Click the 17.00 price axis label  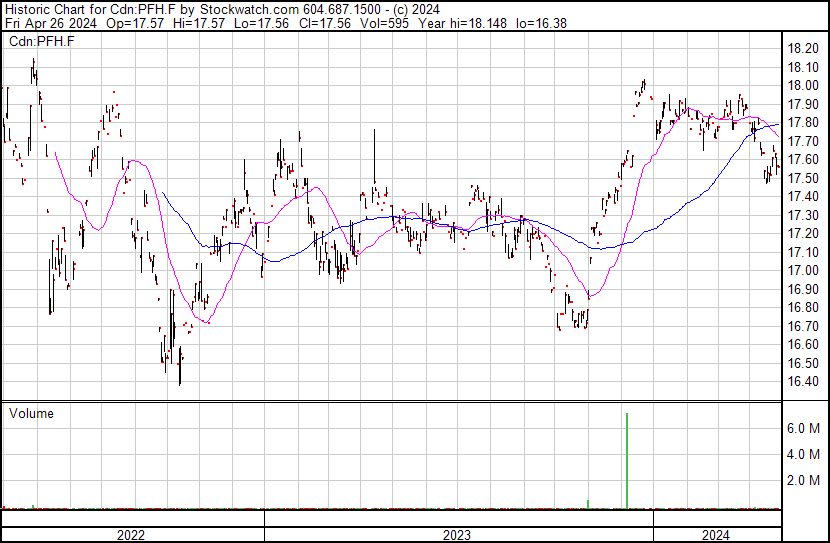point(804,271)
